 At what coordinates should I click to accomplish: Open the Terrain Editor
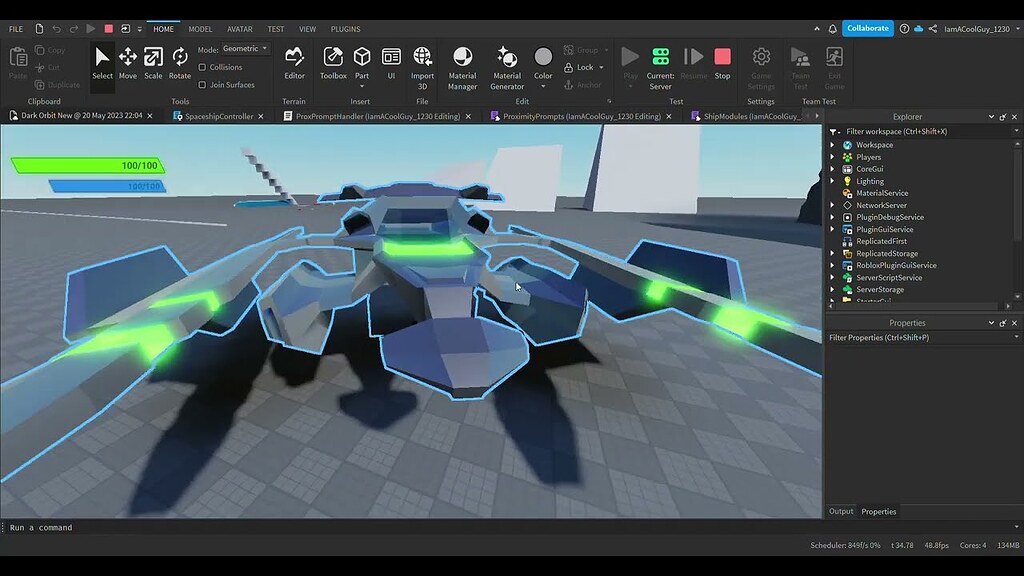tap(294, 62)
